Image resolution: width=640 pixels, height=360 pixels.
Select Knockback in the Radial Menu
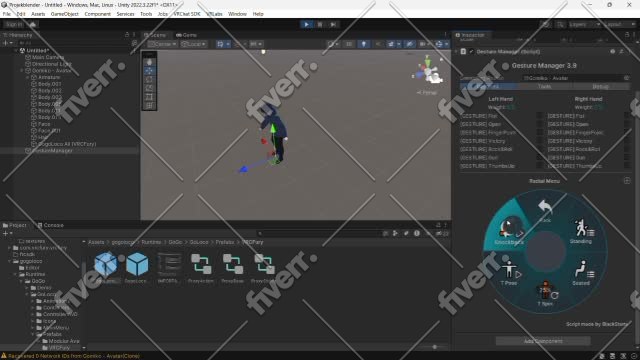509,231
